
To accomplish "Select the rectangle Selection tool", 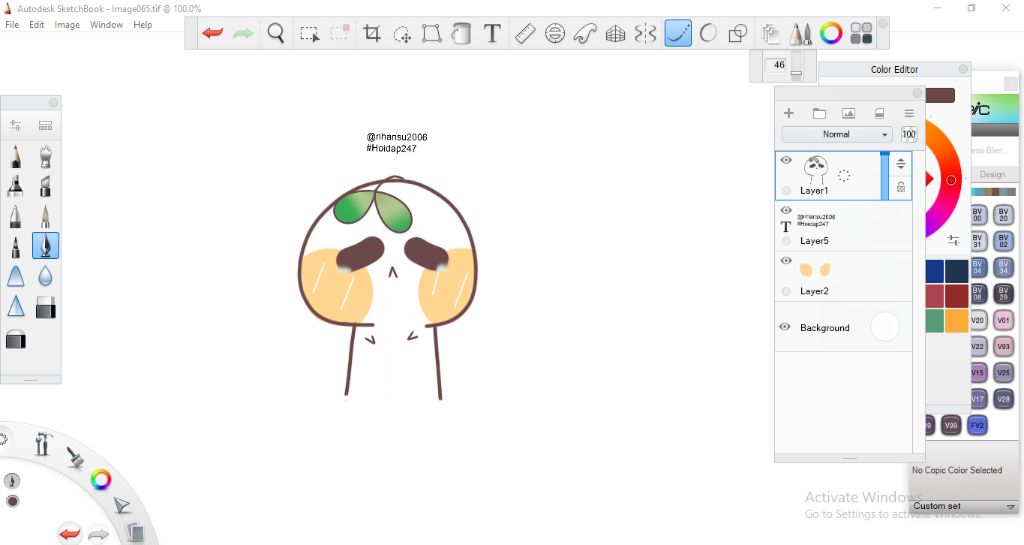I will pyautogui.click(x=310, y=34).
